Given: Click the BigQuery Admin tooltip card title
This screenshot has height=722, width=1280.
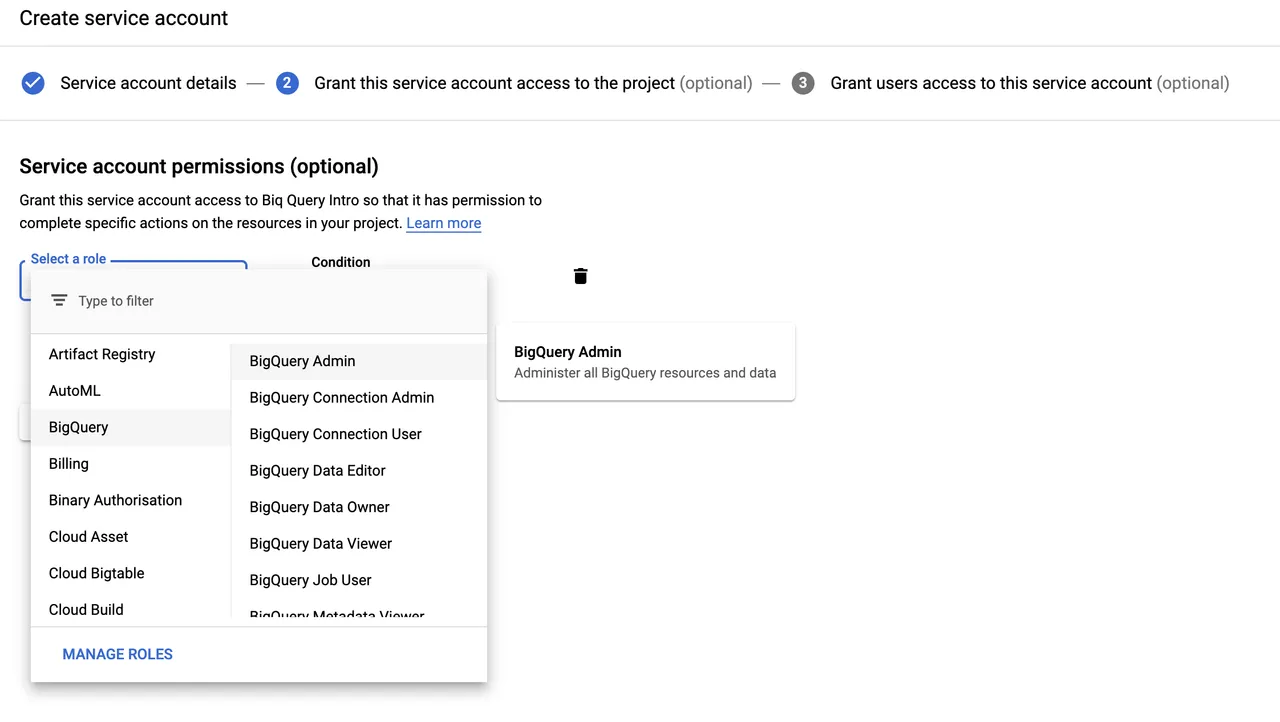Looking at the screenshot, I should [x=568, y=352].
